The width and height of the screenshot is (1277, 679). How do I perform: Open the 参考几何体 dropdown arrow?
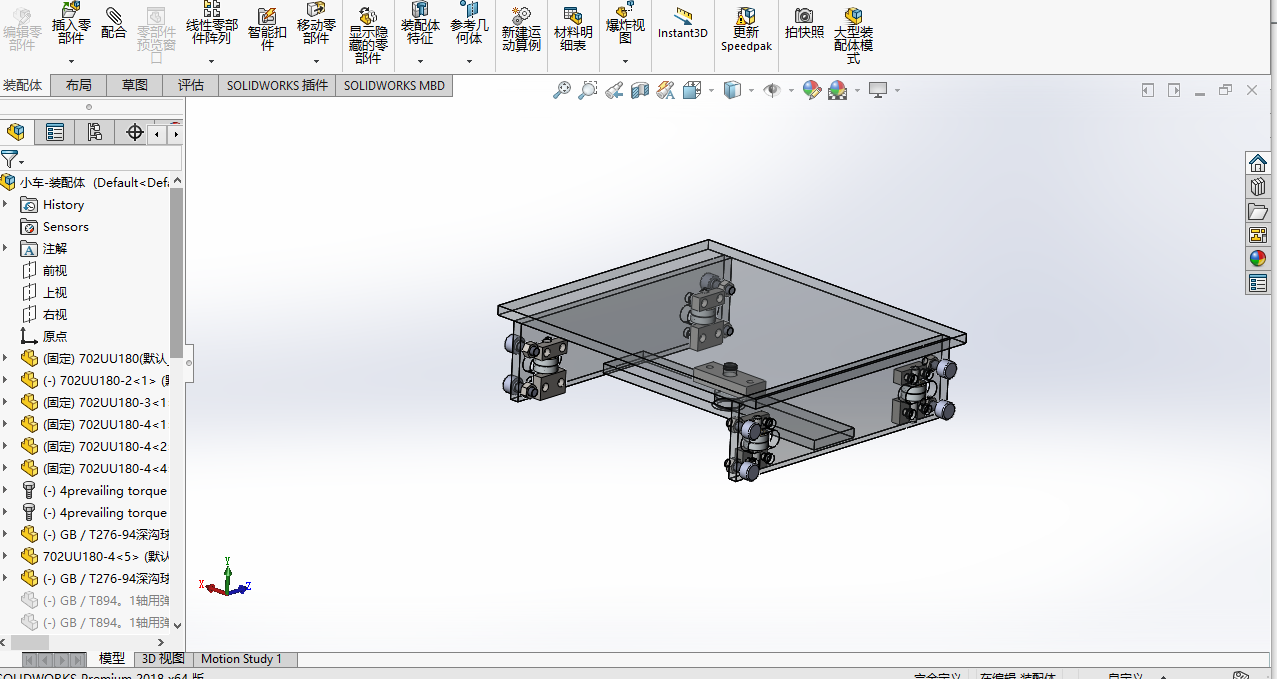(469, 62)
